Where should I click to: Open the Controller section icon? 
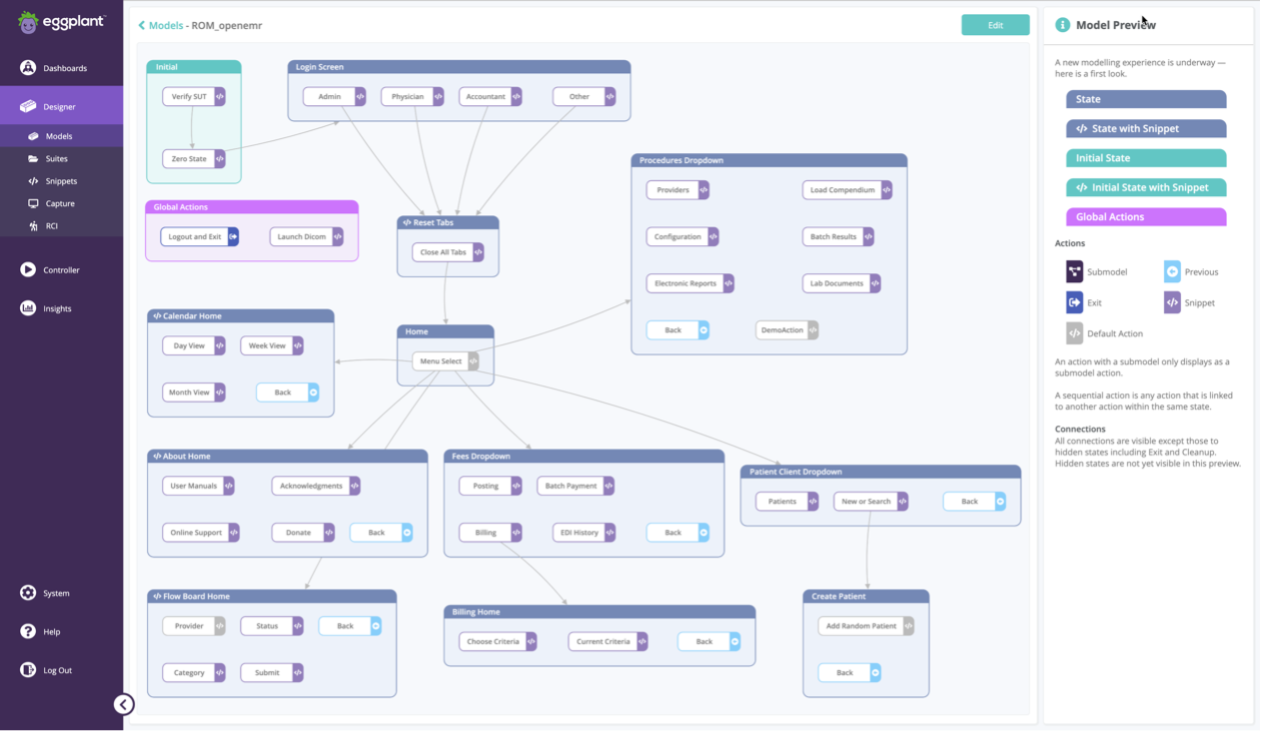(x=28, y=270)
